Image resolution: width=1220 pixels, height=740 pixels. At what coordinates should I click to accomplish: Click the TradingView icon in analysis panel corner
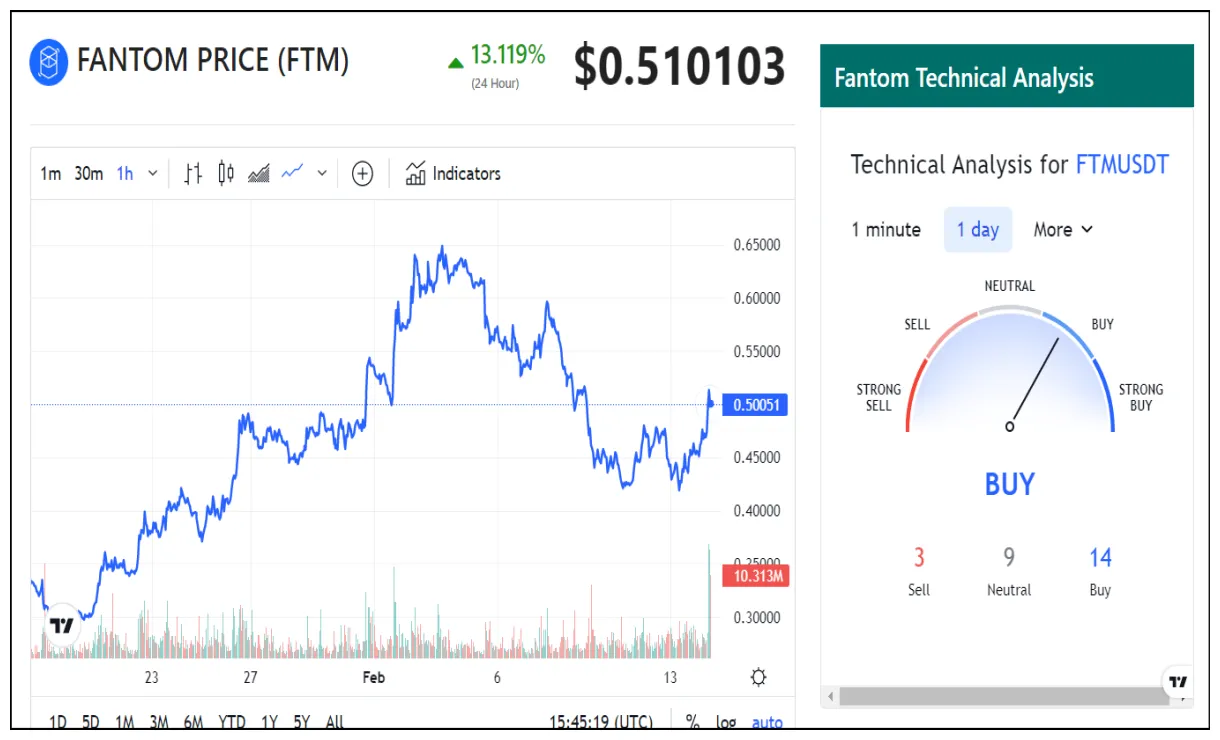point(1177,682)
